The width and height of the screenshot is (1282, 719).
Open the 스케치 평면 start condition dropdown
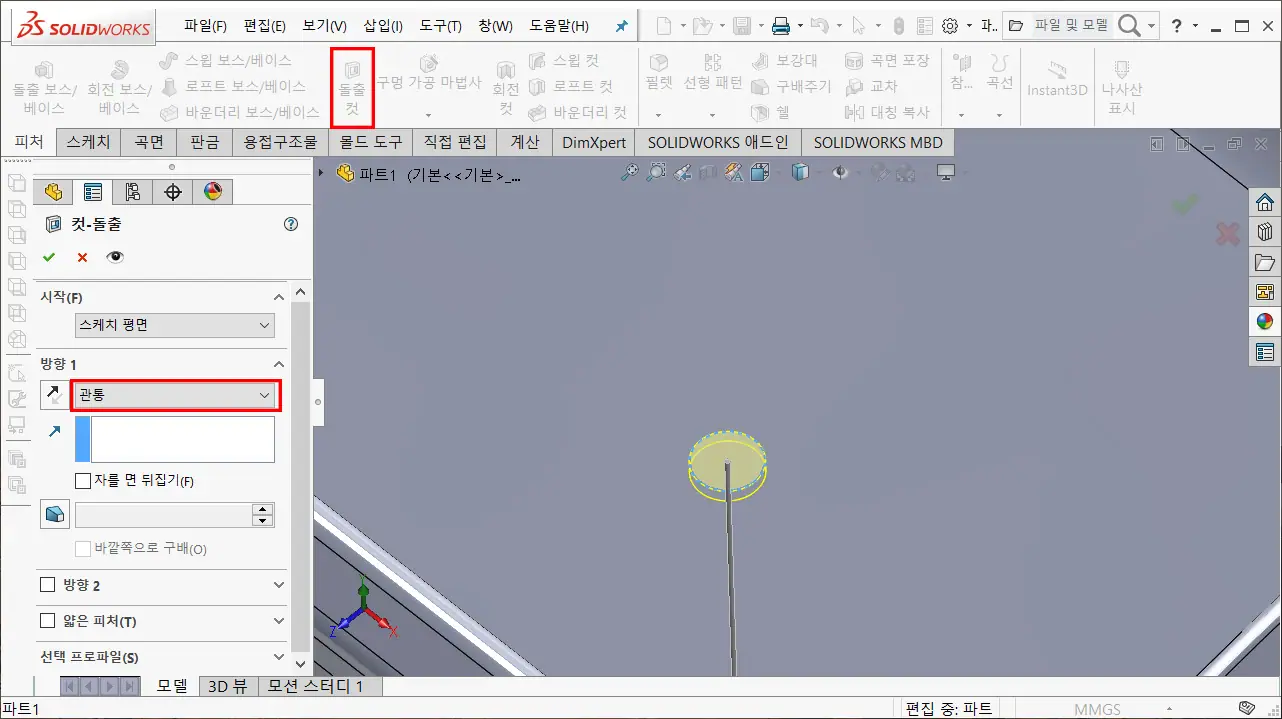(x=175, y=325)
